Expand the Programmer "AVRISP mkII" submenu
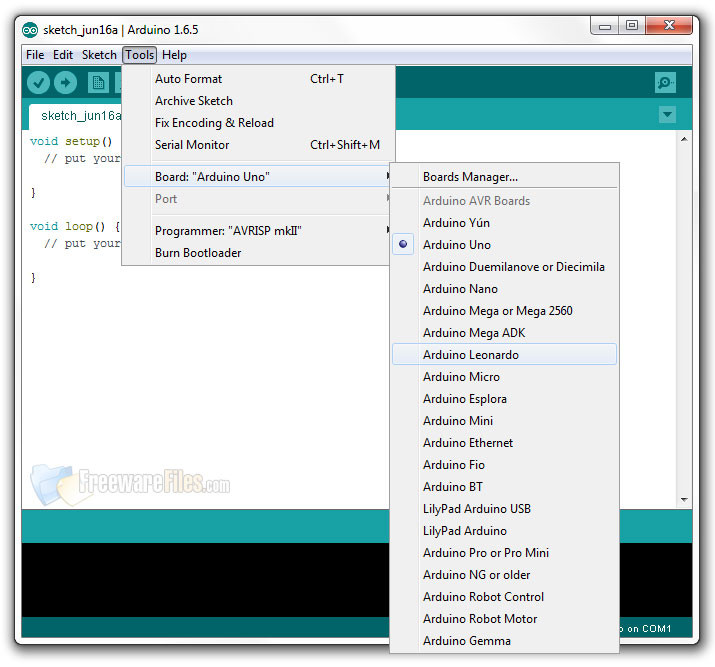The image size is (715, 667). (257, 231)
